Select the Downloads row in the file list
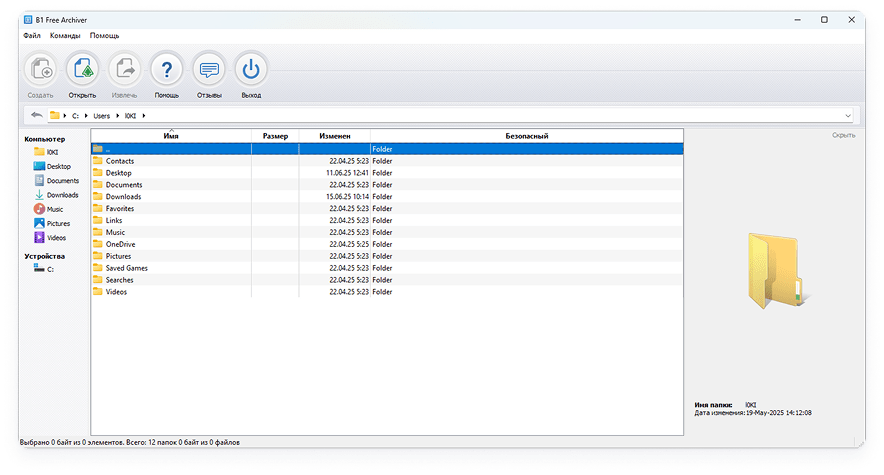 387,197
